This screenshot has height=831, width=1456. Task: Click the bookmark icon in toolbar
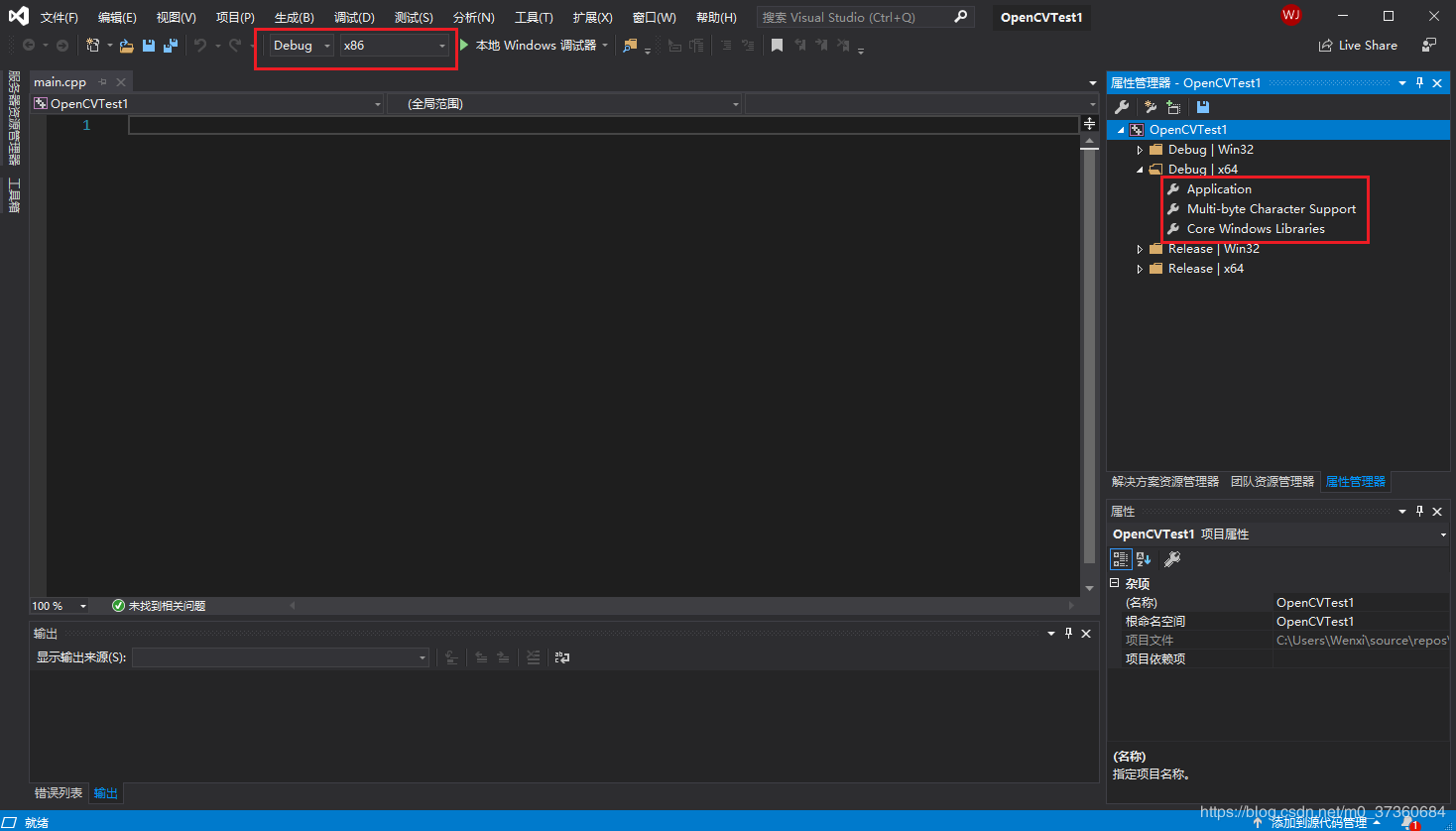pyautogui.click(x=777, y=46)
